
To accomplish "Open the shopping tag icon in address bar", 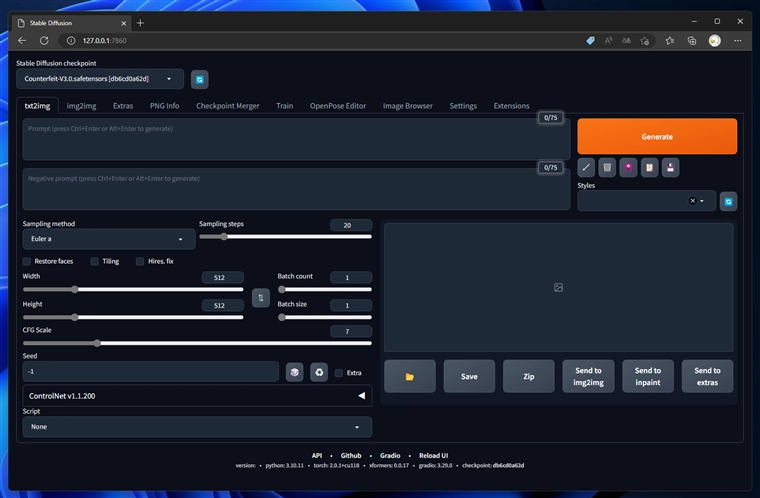I will 590,41.
